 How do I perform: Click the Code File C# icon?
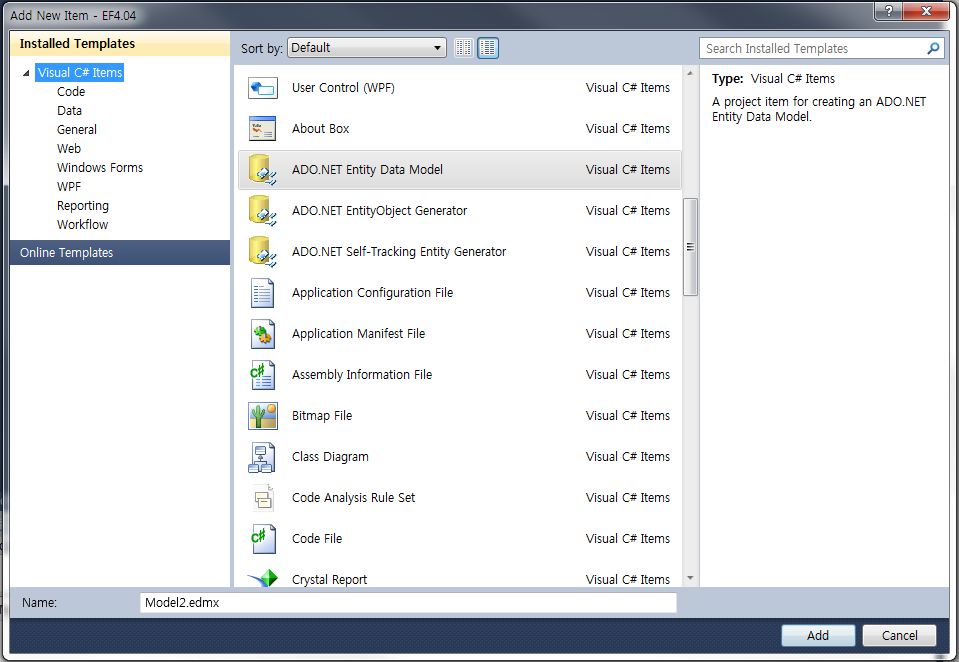(x=263, y=539)
